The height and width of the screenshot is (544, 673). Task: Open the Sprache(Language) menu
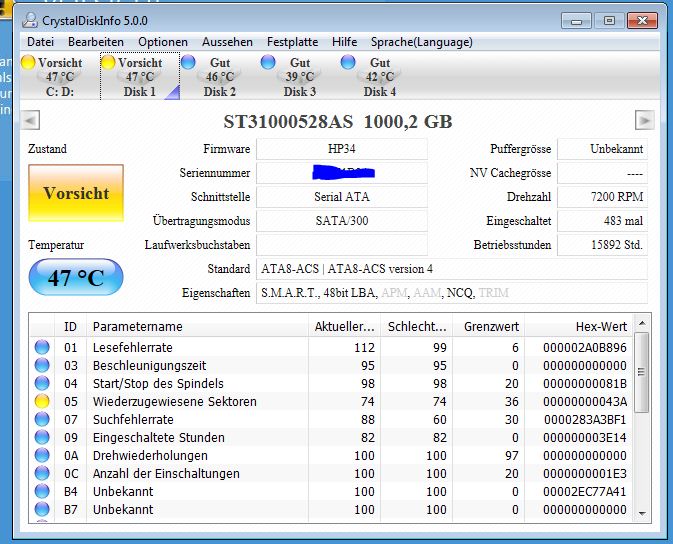point(421,42)
